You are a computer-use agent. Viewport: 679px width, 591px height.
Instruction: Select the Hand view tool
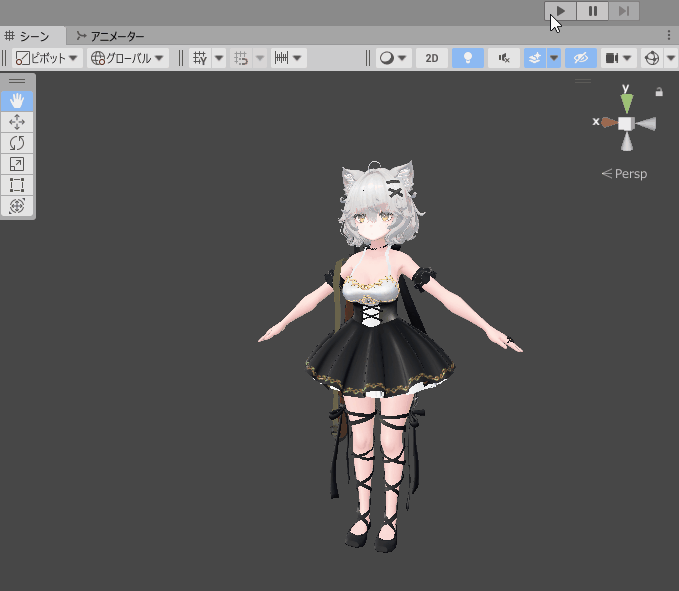[17, 101]
